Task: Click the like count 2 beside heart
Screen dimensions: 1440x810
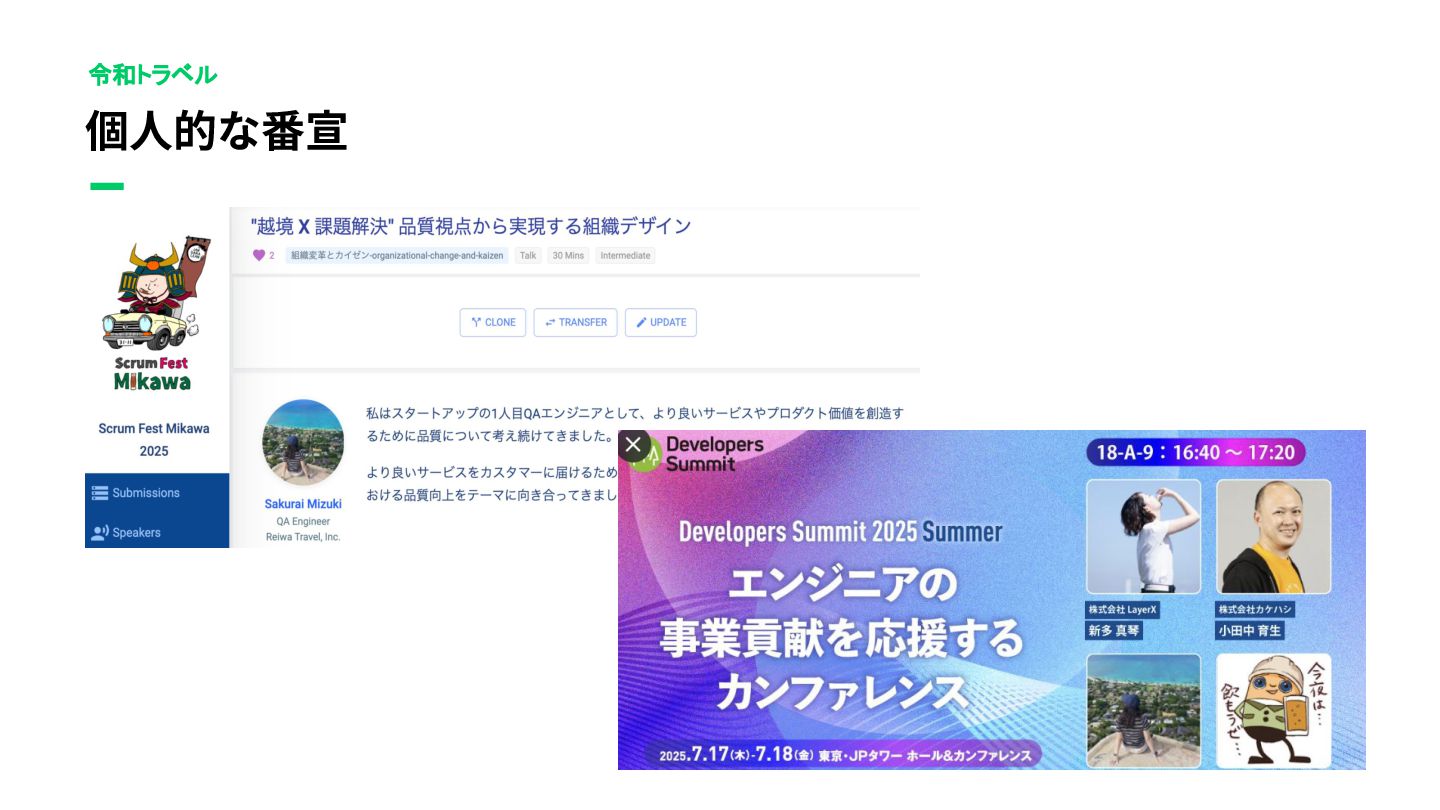Action: (272, 255)
